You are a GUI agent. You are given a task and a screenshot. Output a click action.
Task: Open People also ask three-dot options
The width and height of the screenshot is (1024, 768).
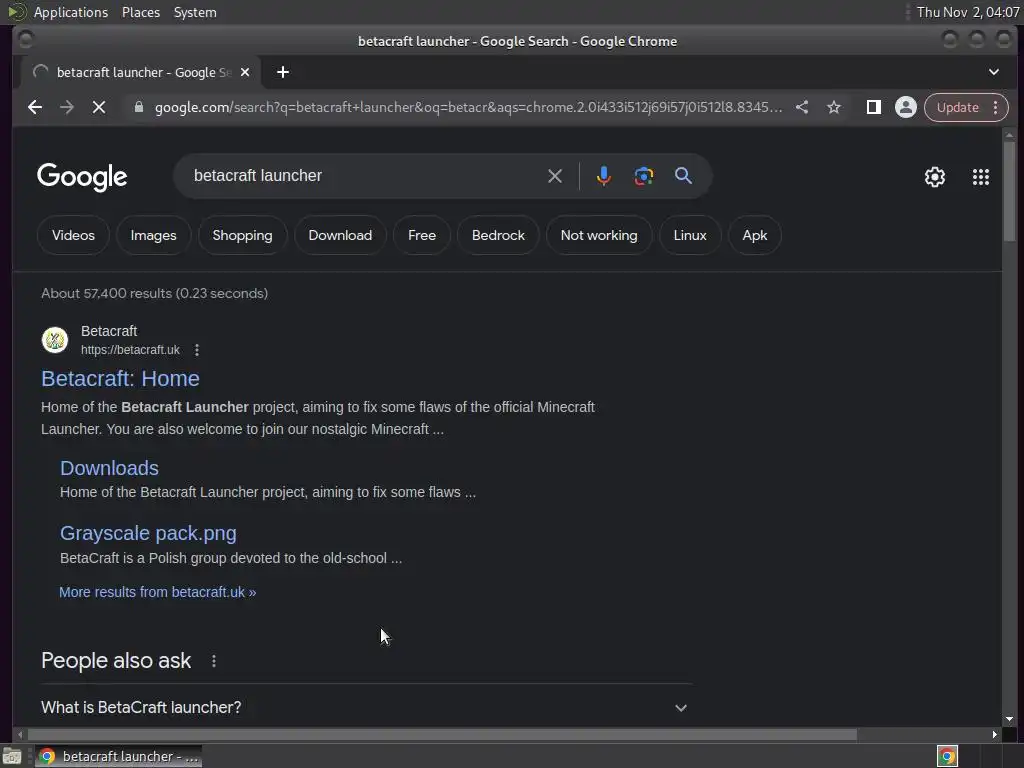[214, 661]
